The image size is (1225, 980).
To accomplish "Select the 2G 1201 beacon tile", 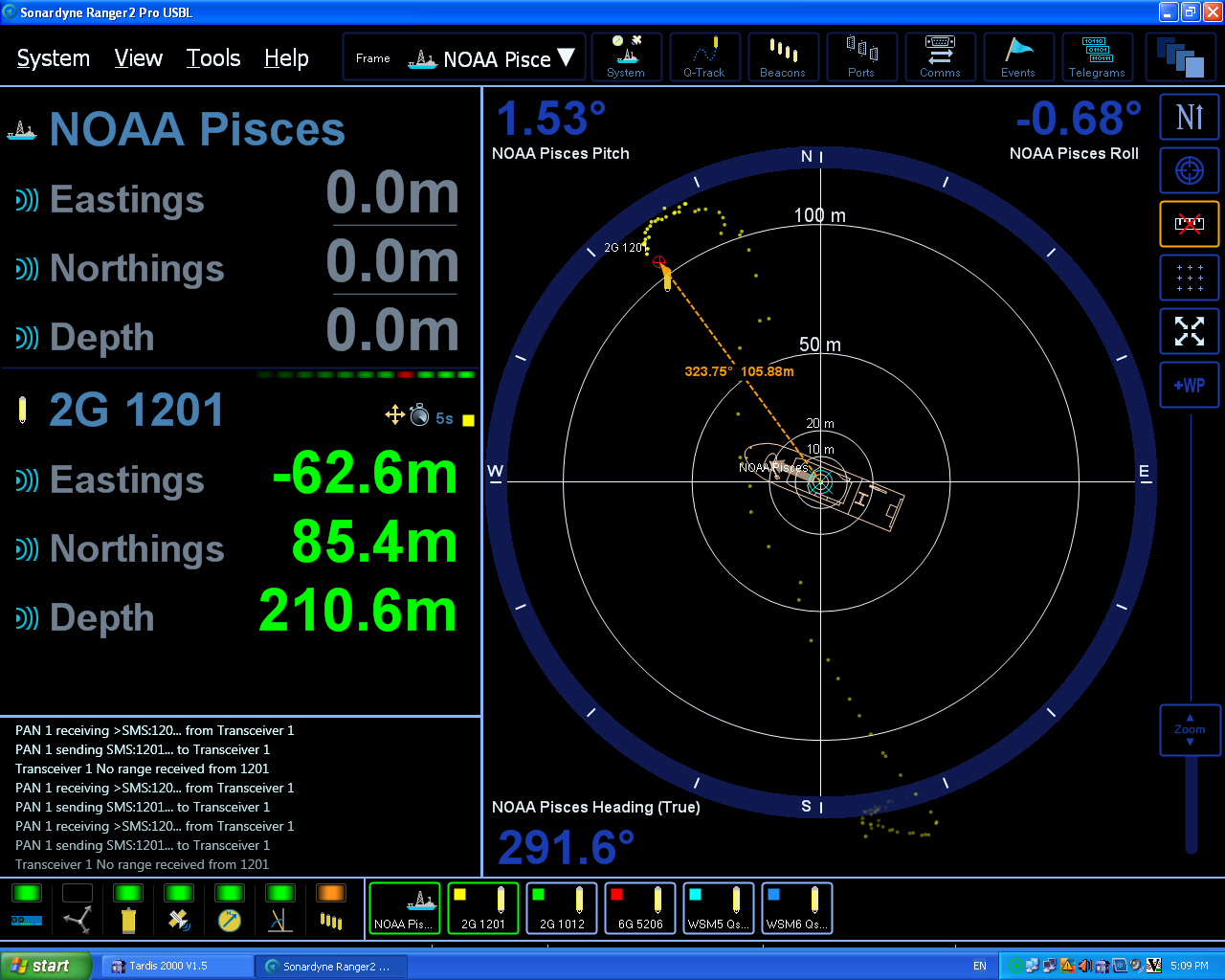I will 483,907.
